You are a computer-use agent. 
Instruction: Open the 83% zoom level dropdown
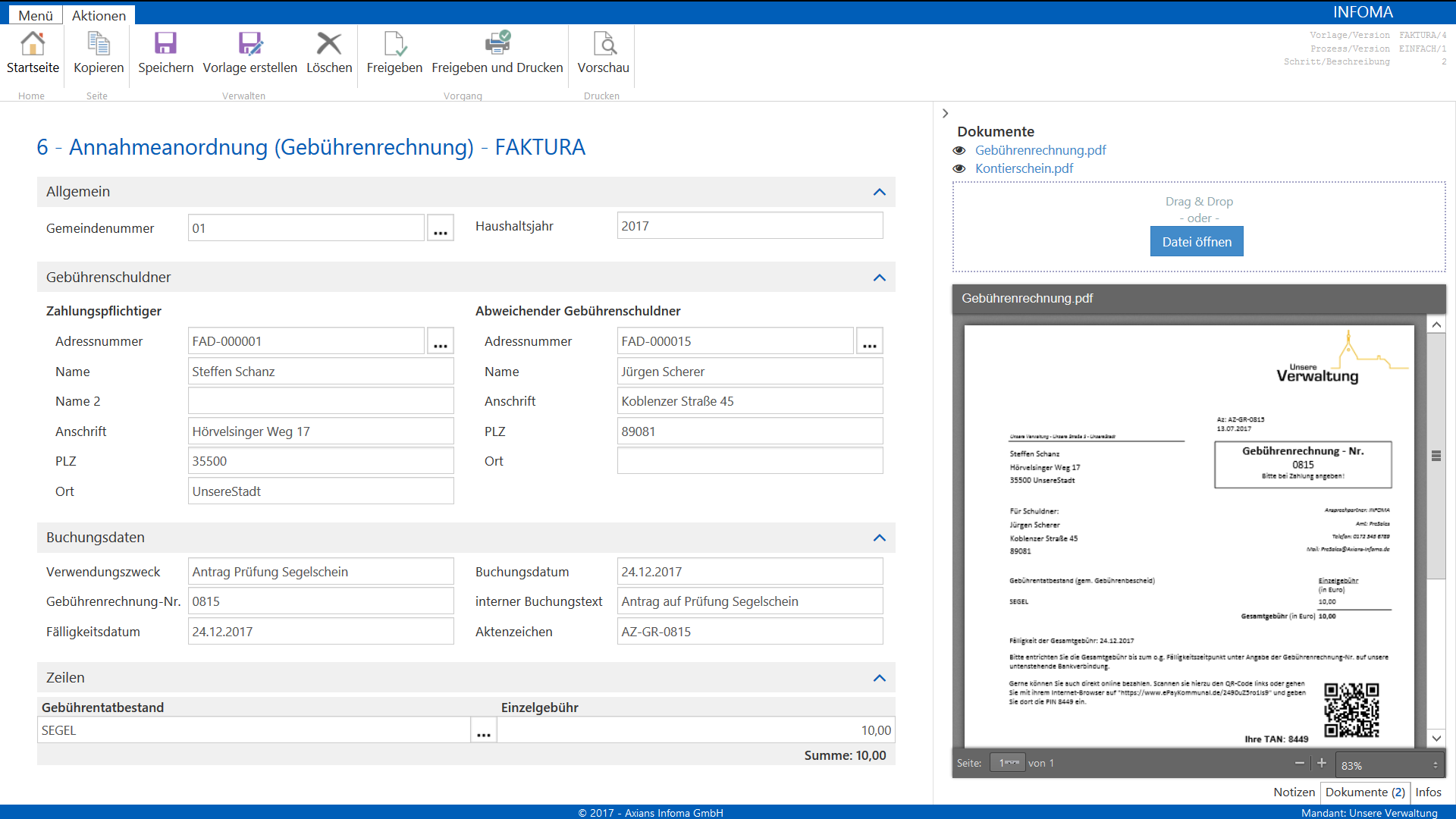[1389, 765]
